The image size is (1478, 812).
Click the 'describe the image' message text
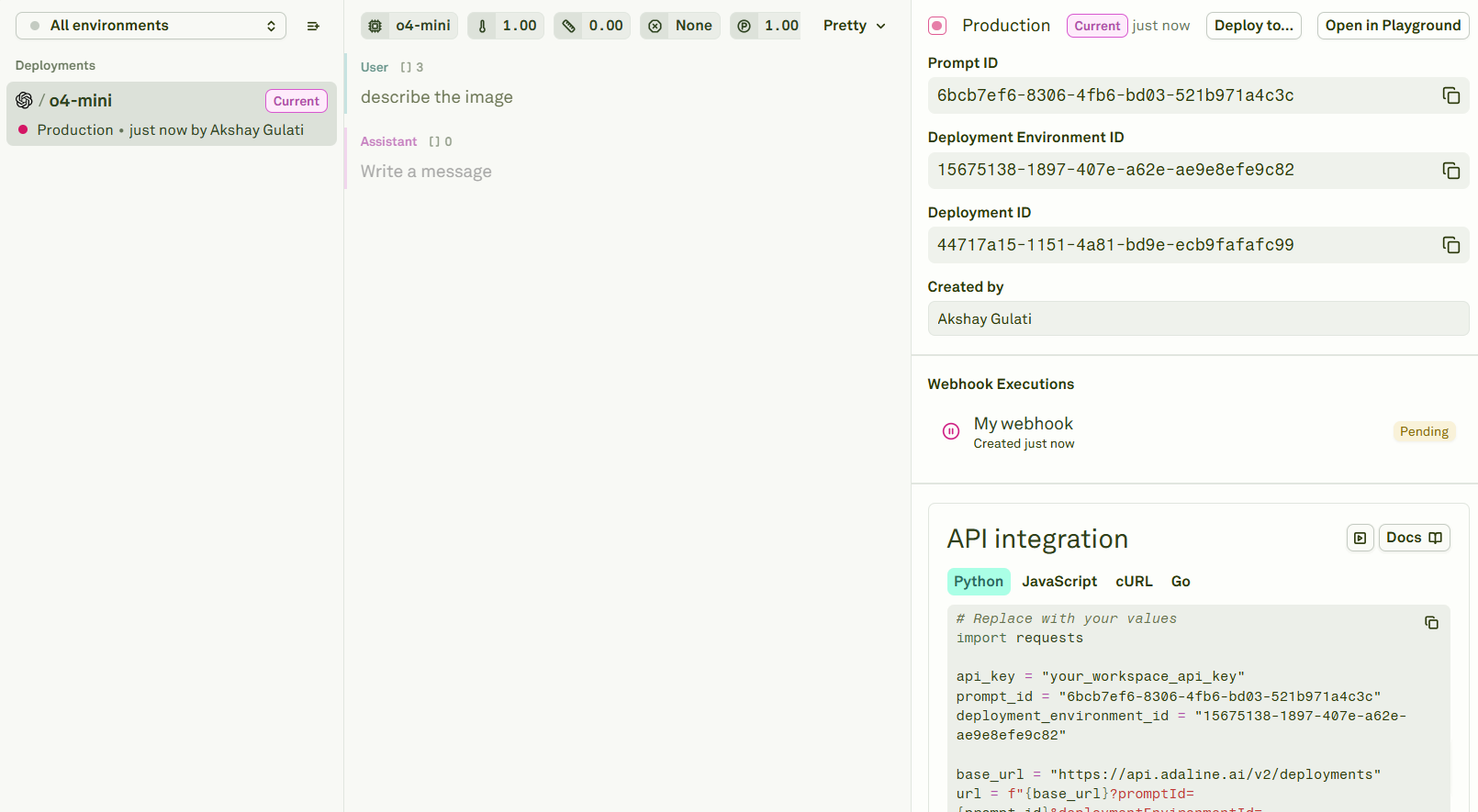tap(437, 97)
